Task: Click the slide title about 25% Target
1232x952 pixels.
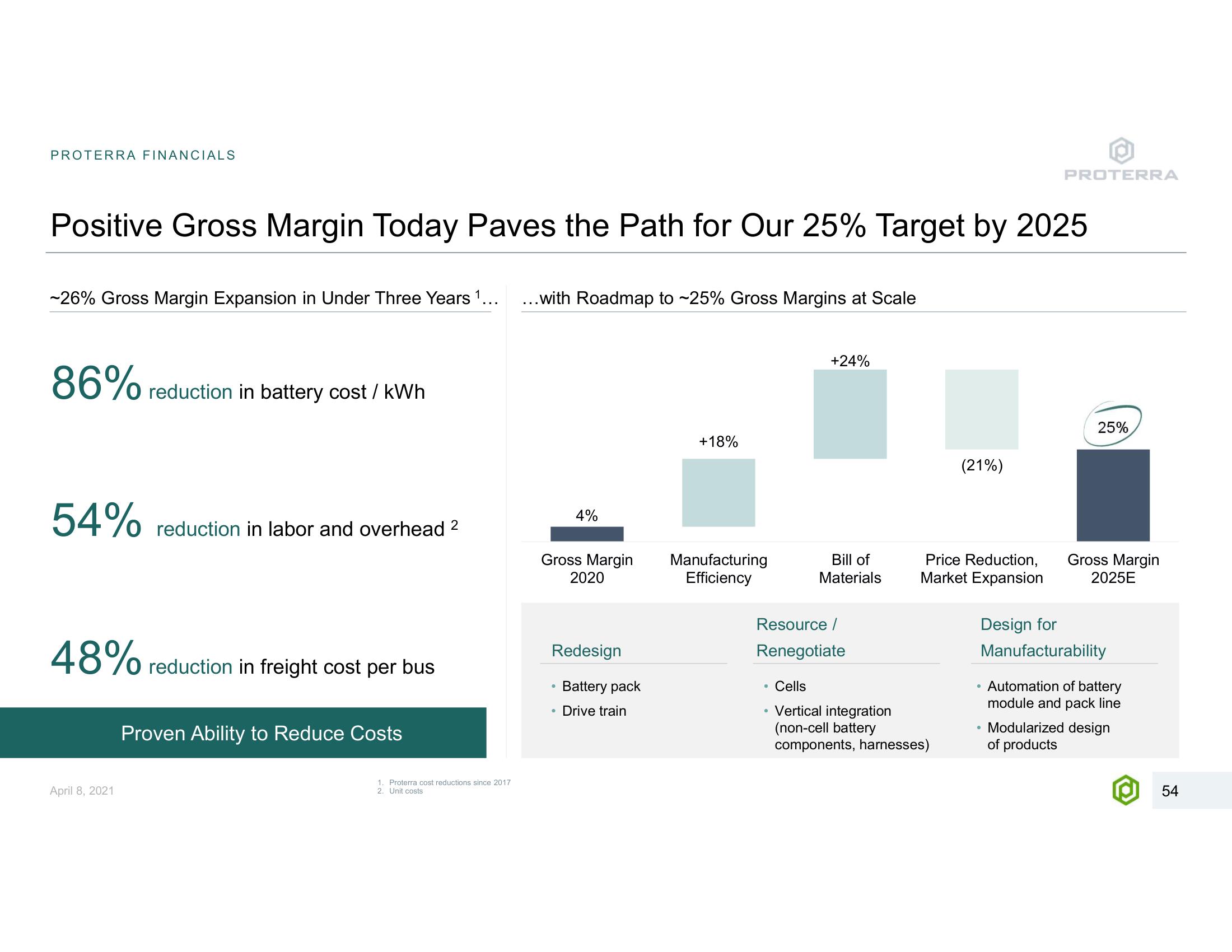Action: (x=568, y=226)
